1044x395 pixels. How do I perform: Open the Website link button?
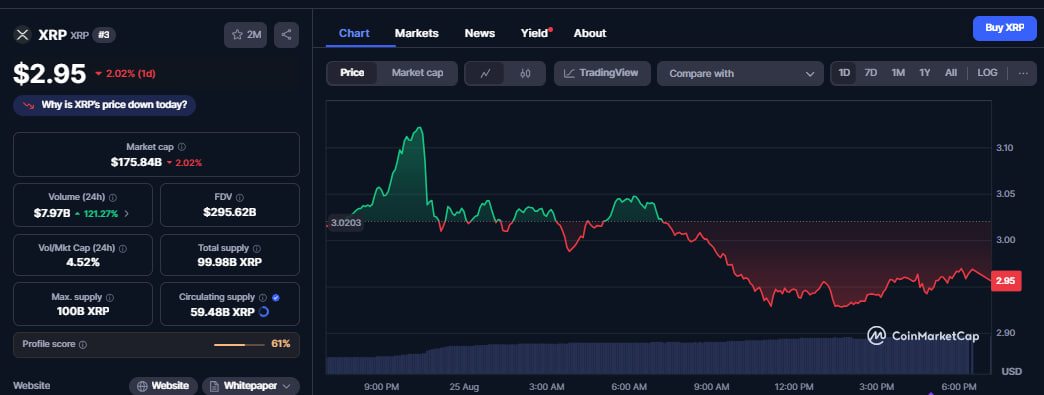[x=163, y=386]
